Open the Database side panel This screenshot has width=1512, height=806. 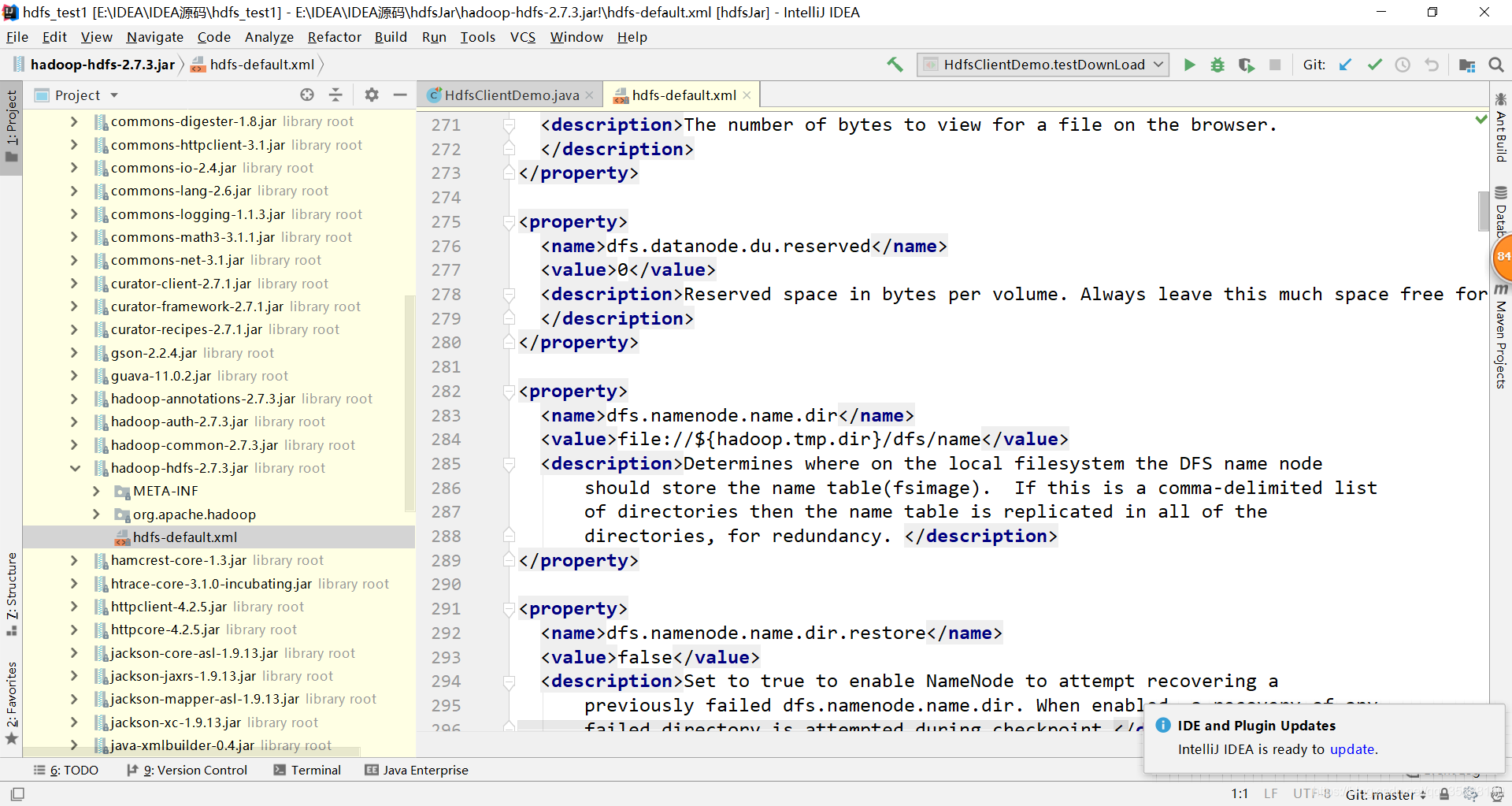(x=1501, y=211)
